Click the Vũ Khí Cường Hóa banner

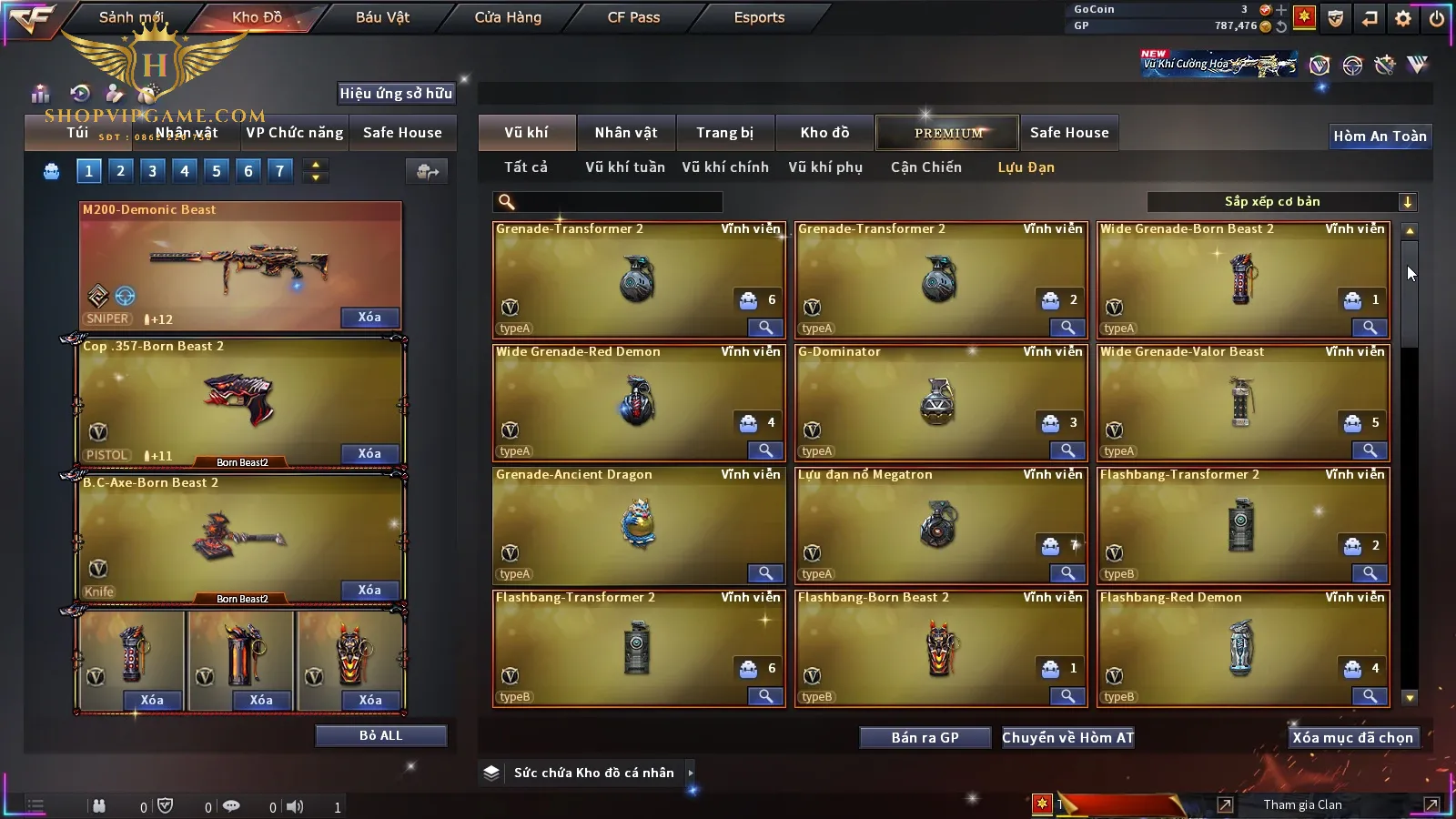[1219, 64]
